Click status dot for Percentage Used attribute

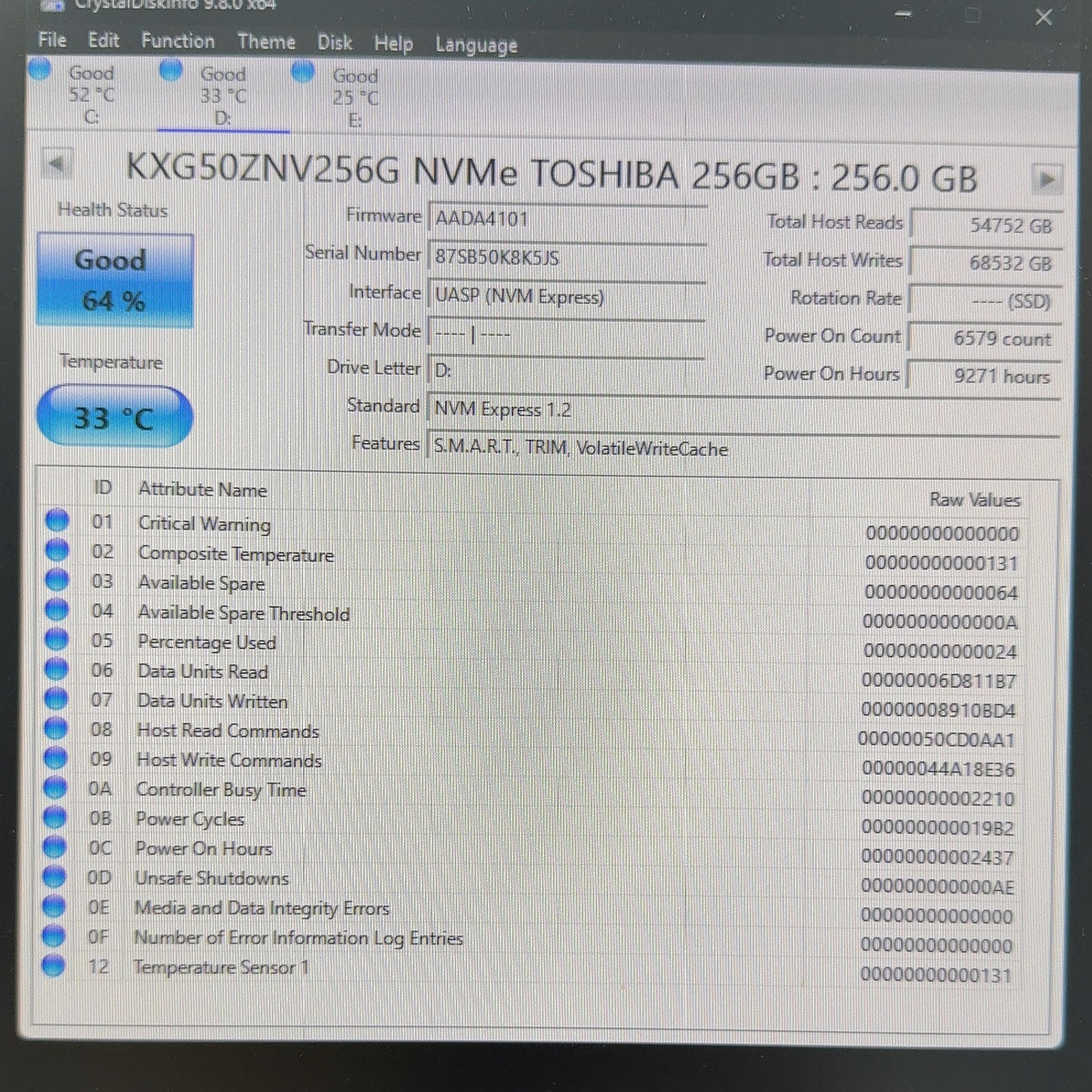point(56,640)
